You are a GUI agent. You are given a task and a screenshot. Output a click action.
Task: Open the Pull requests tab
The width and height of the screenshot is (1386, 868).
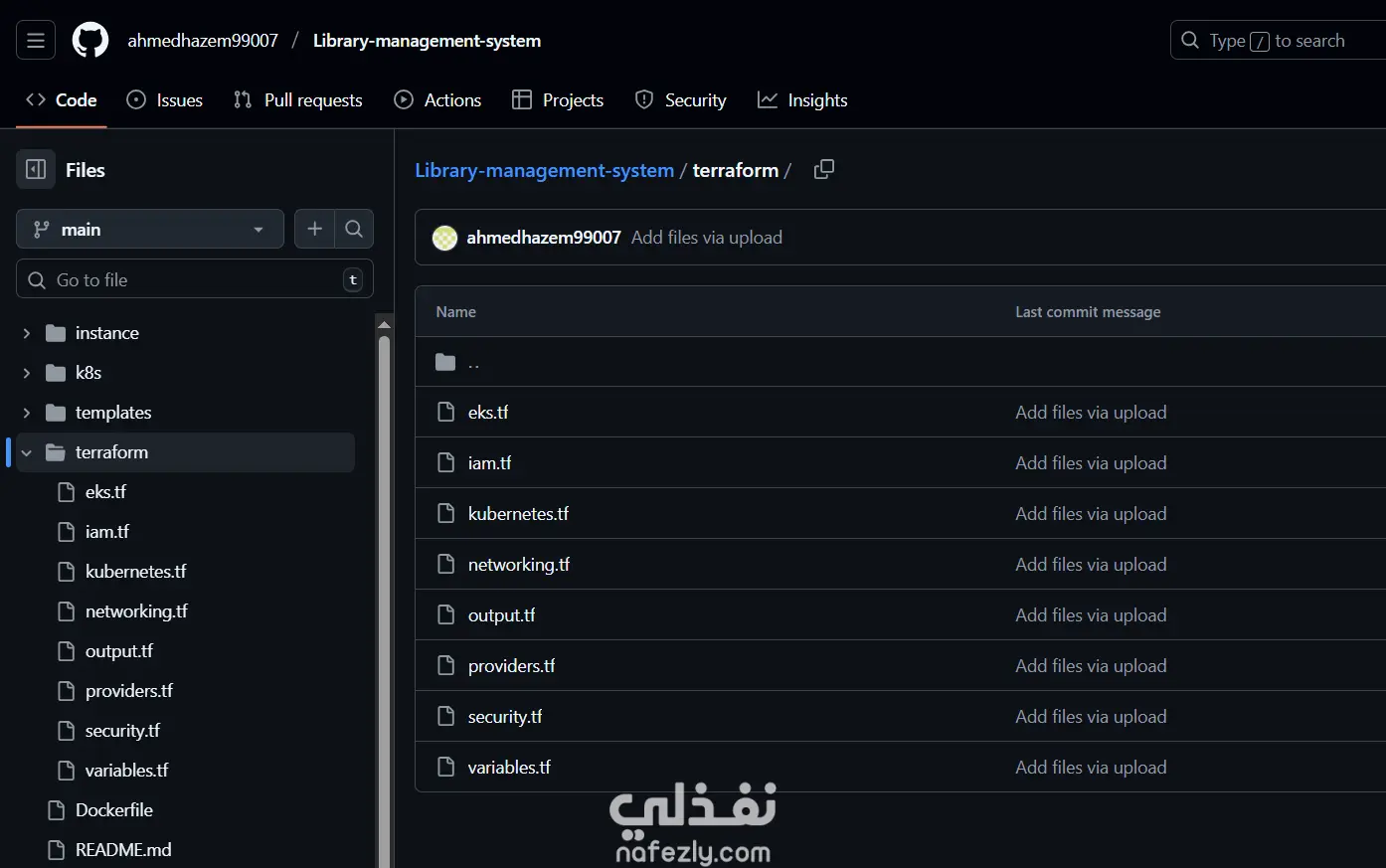[x=298, y=100]
